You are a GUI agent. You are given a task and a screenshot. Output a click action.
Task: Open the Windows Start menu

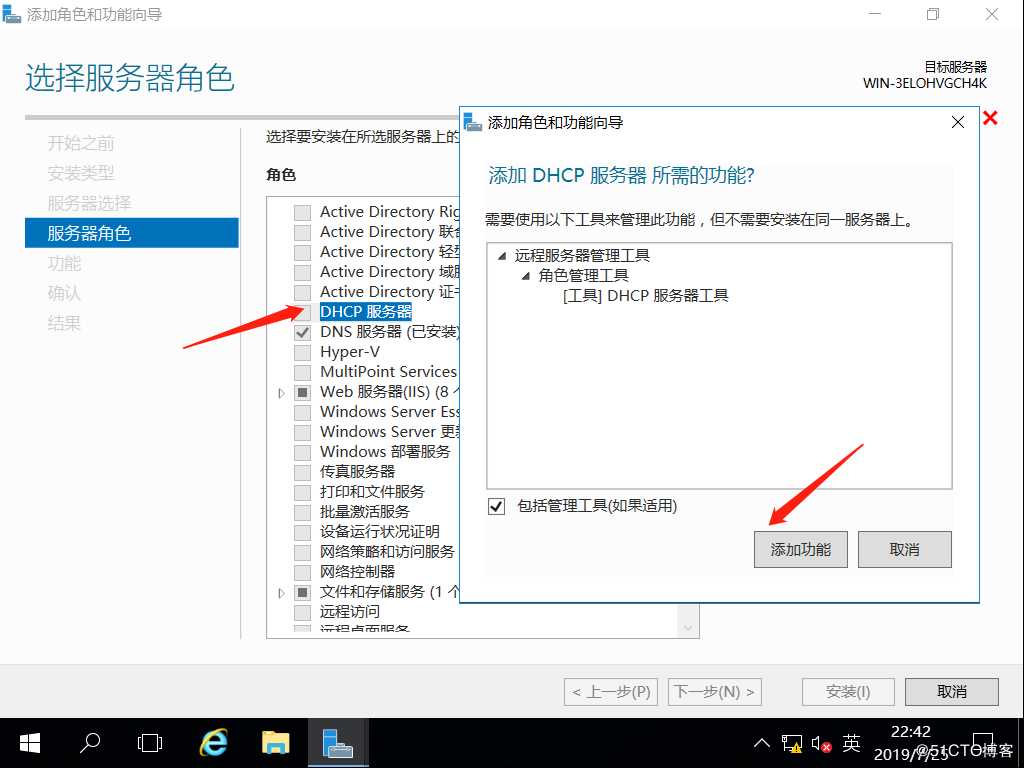point(30,743)
